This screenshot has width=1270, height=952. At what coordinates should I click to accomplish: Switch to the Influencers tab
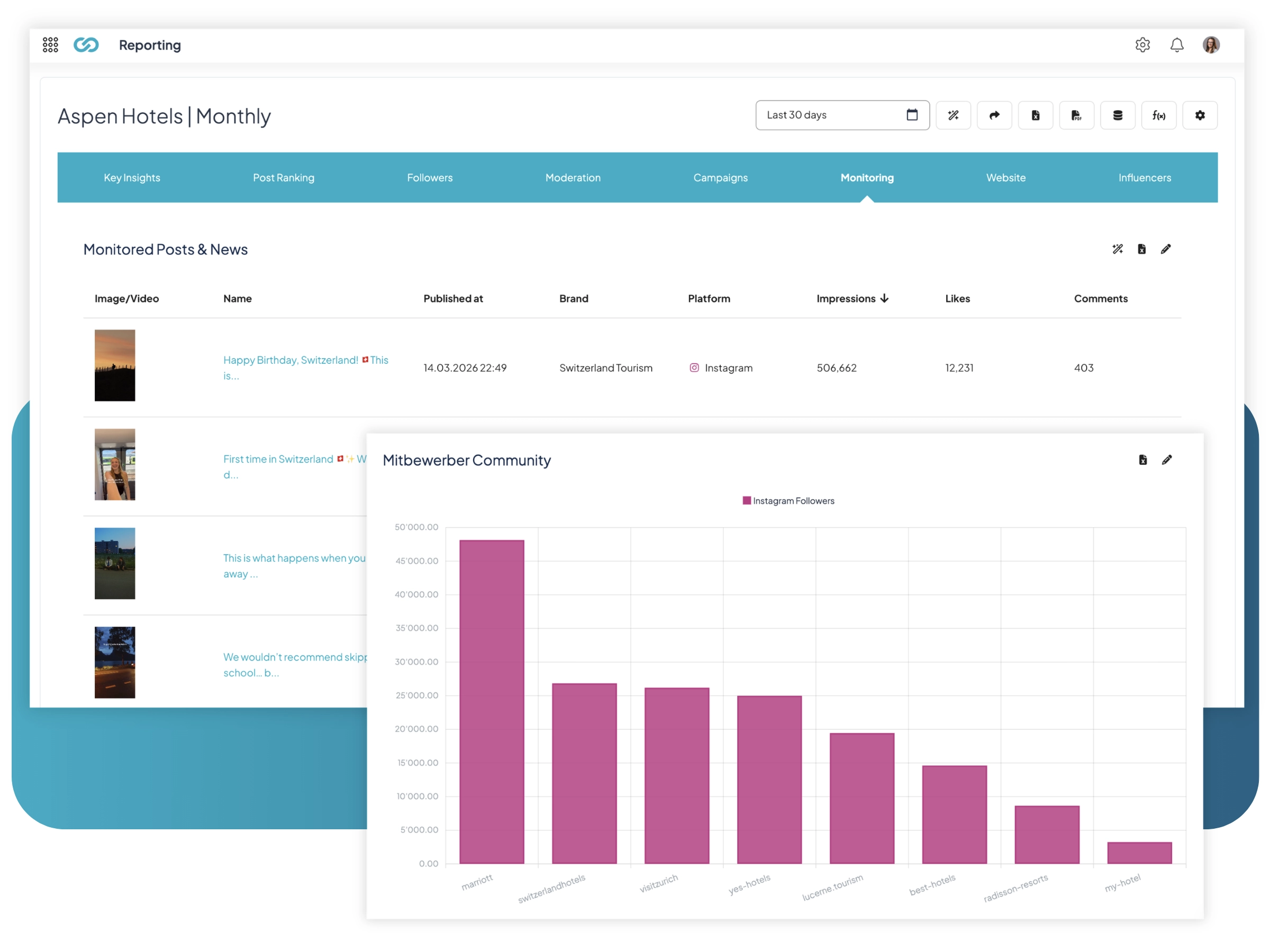tap(1144, 177)
